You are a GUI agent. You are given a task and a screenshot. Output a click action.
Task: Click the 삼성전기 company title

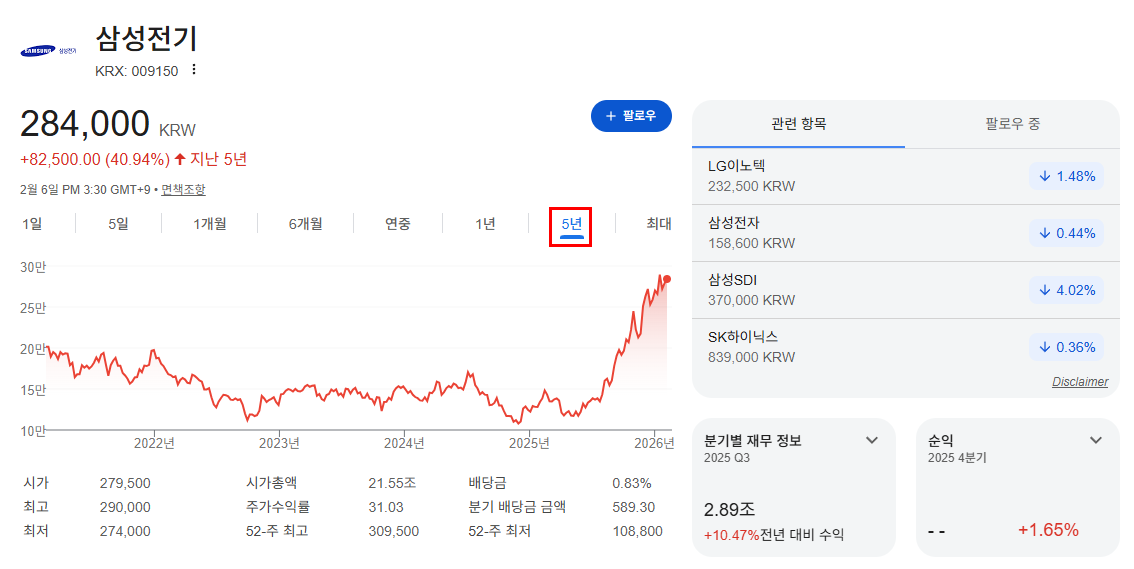(x=146, y=38)
